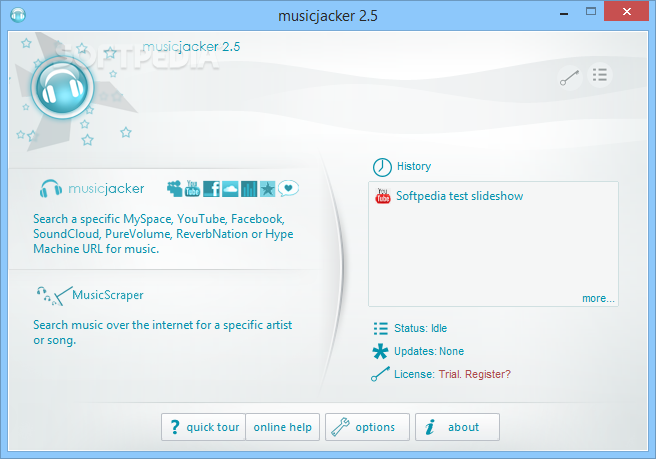Open the Softpedia test slideshow history entry

[459, 196]
